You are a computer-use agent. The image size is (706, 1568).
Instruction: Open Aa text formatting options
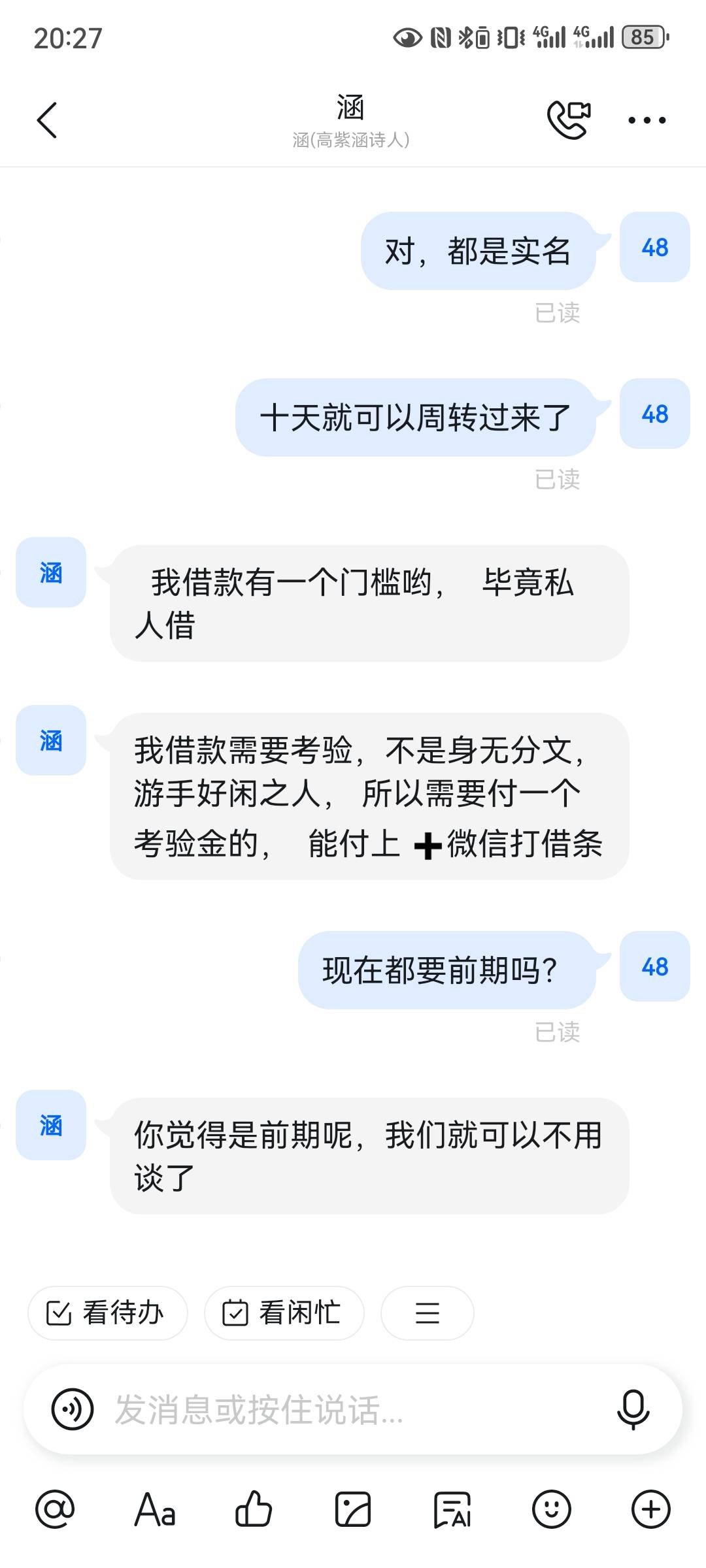(x=155, y=1509)
